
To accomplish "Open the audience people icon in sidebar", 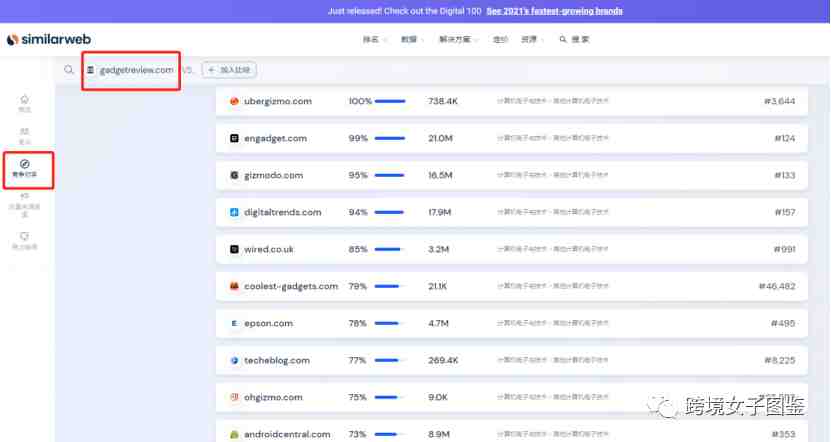I will pyautogui.click(x=24, y=131).
